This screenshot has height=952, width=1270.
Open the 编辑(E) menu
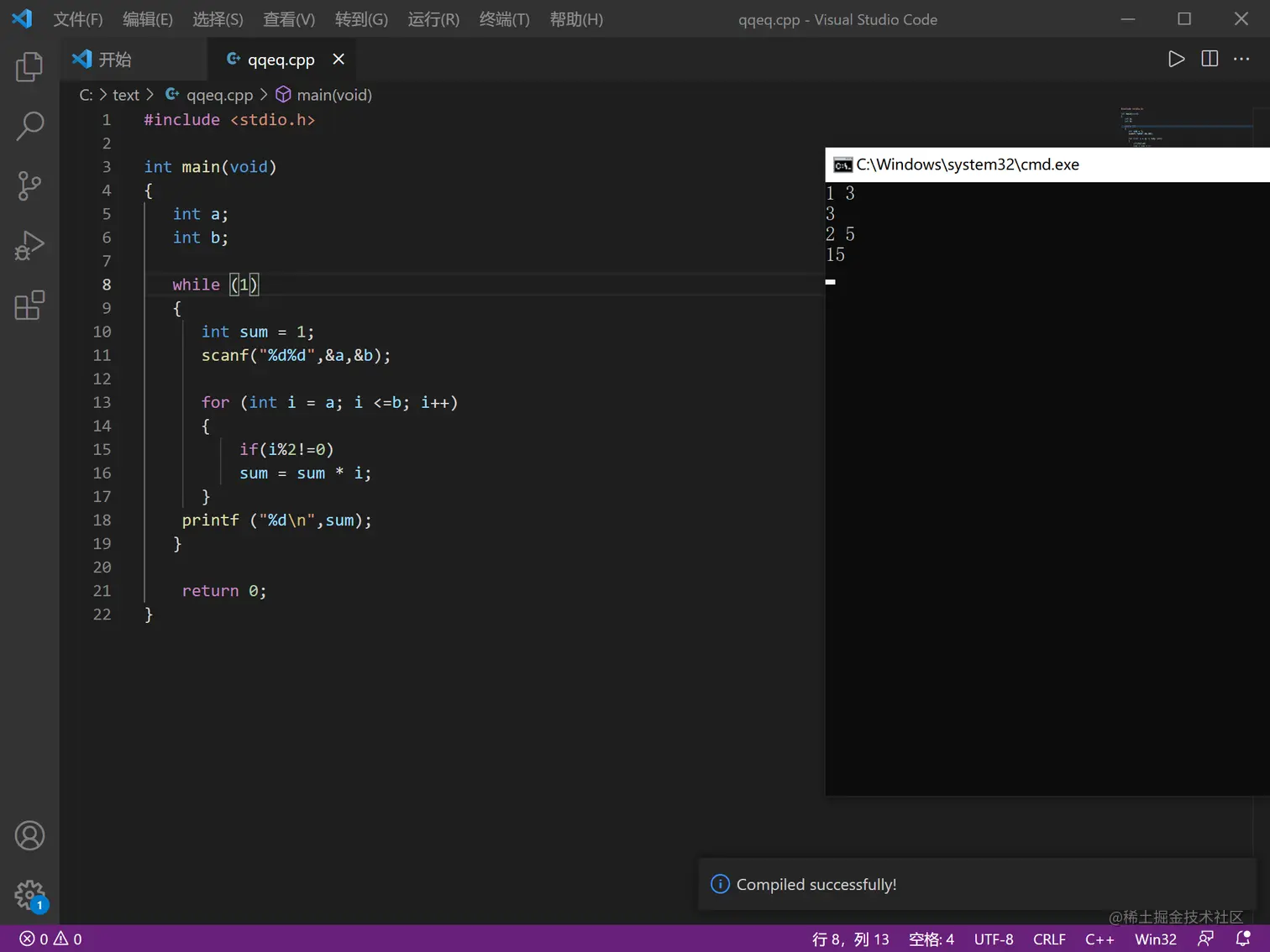[148, 19]
